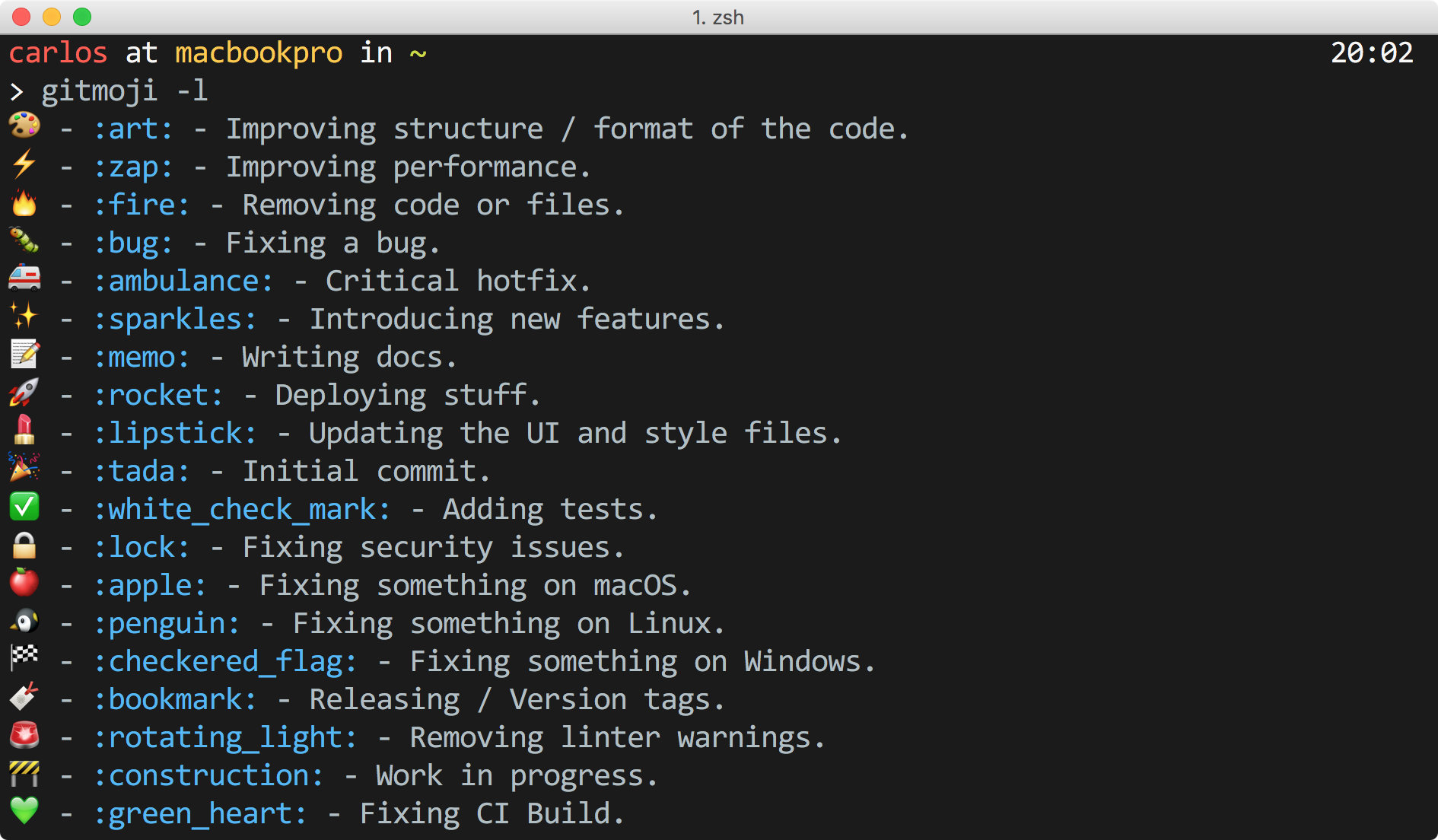Click the ':penguin:' code text
Viewport: 1438px width, 840px height.
click(x=167, y=623)
